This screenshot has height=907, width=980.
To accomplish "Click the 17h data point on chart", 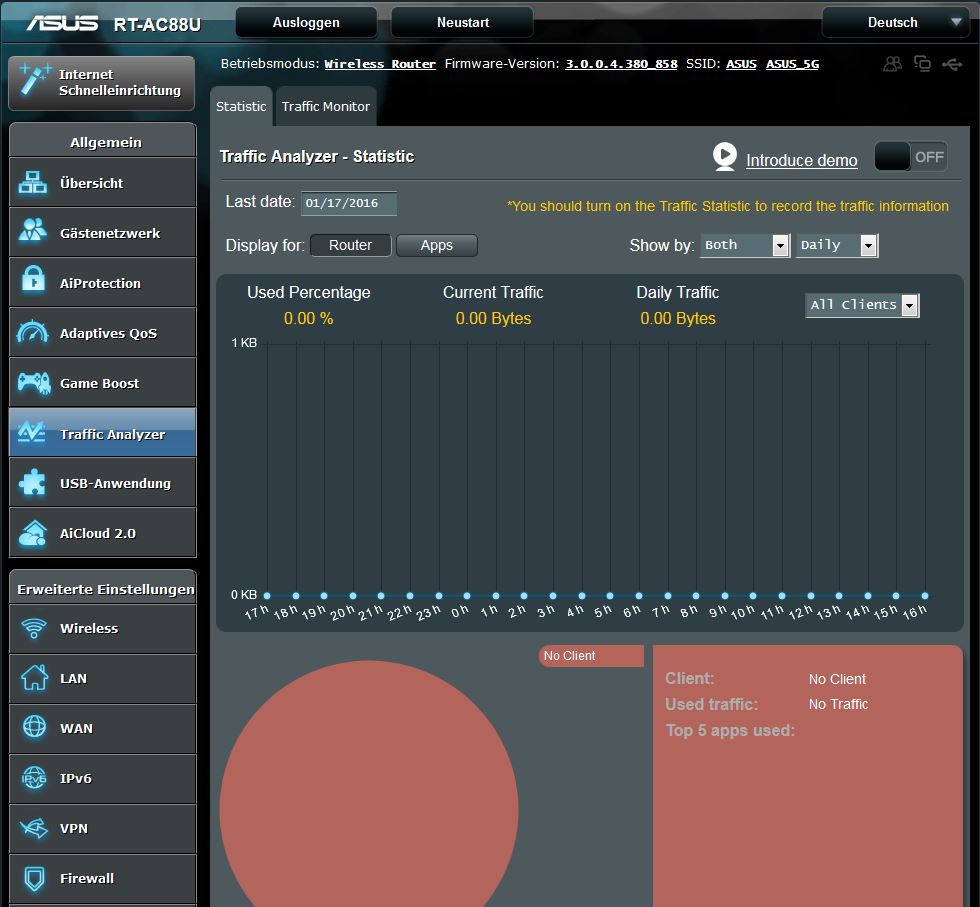I will pos(267,596).
